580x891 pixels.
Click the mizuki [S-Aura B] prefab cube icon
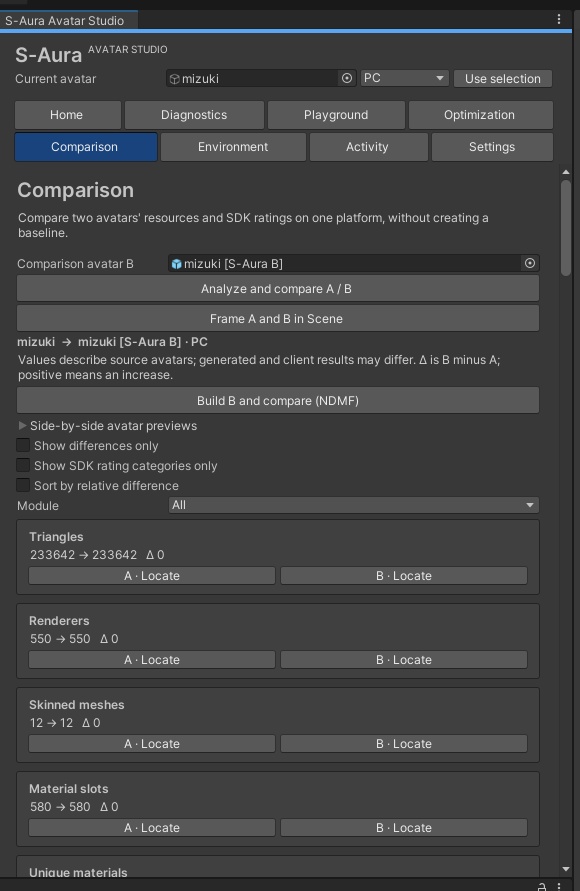click(x=177, y=264)
